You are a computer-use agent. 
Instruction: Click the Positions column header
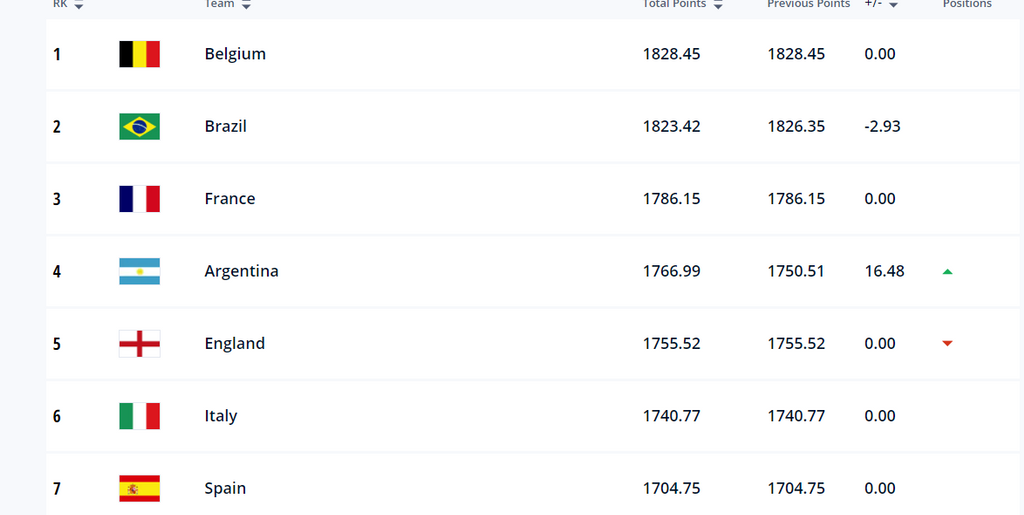pyautogui.click(x=967, y=4)
